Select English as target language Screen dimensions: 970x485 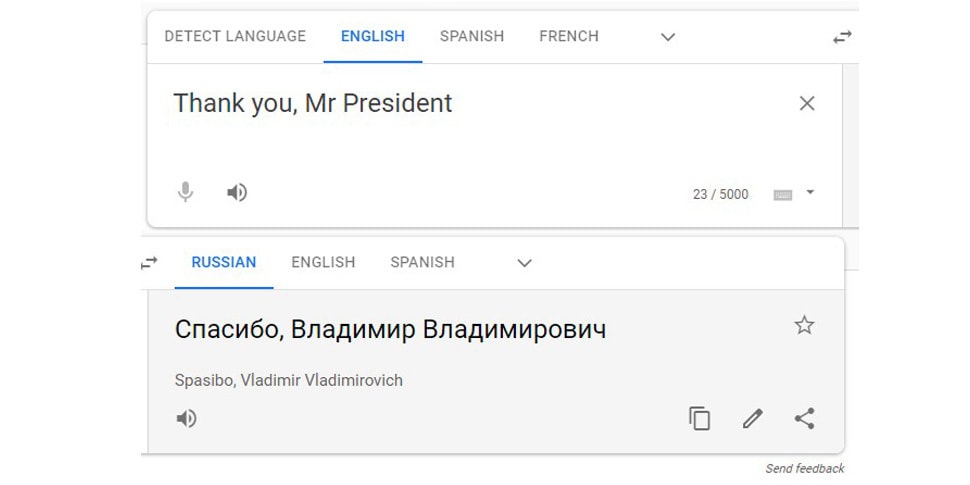tap(323, 262)
